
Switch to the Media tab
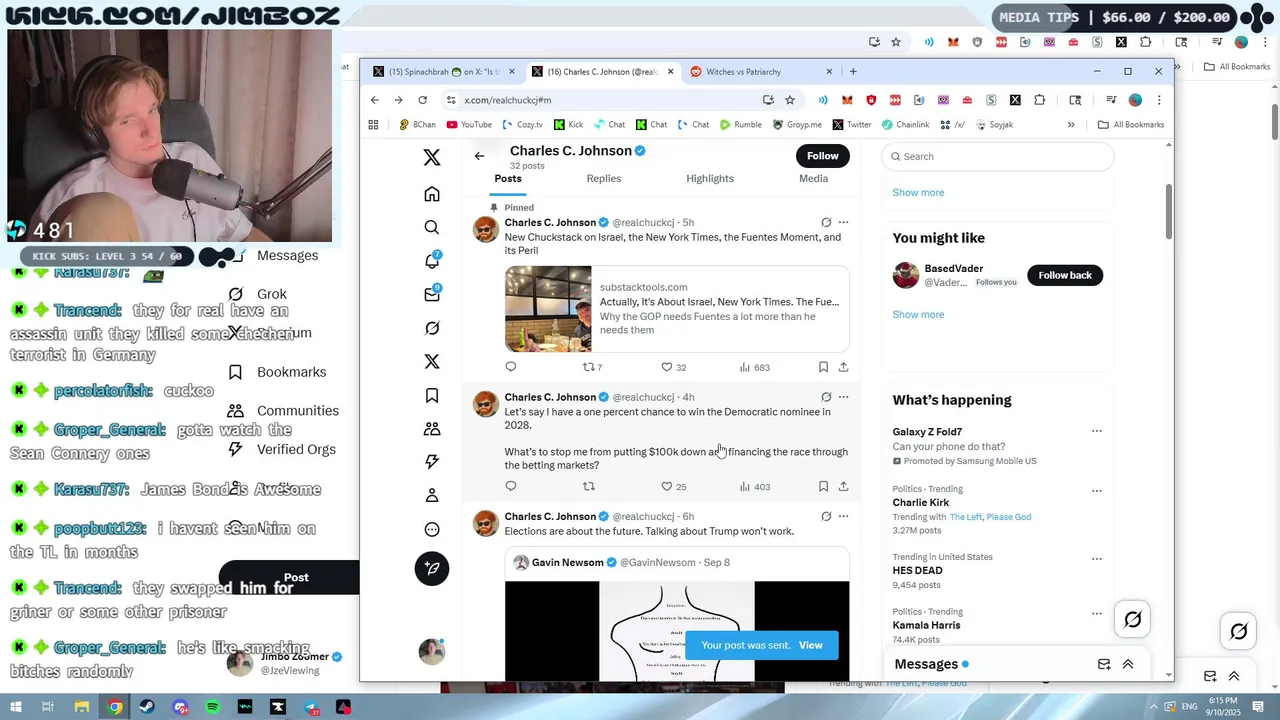(813, 178)
